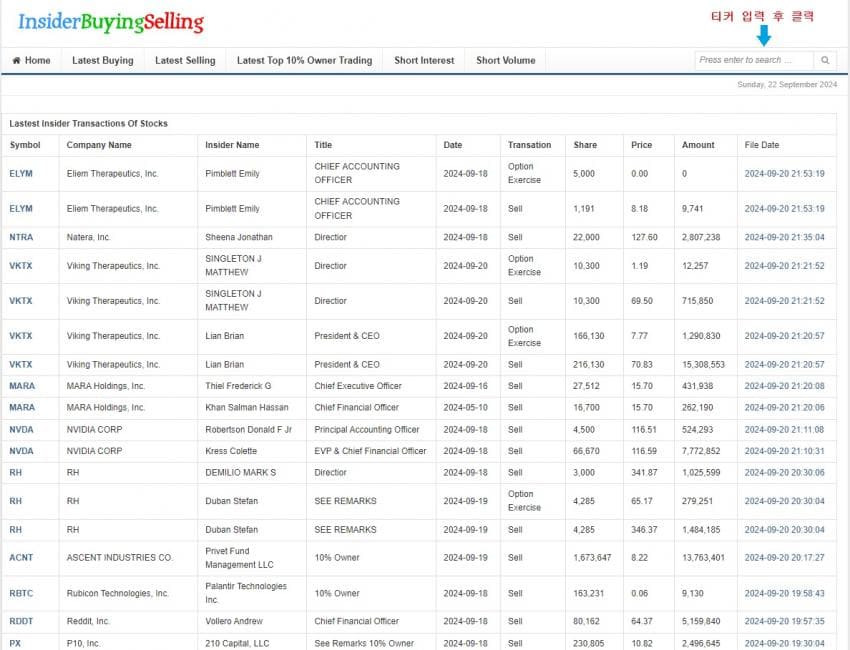
Task: Select insider name Vollero Andrew
Action: coord(234,621)
